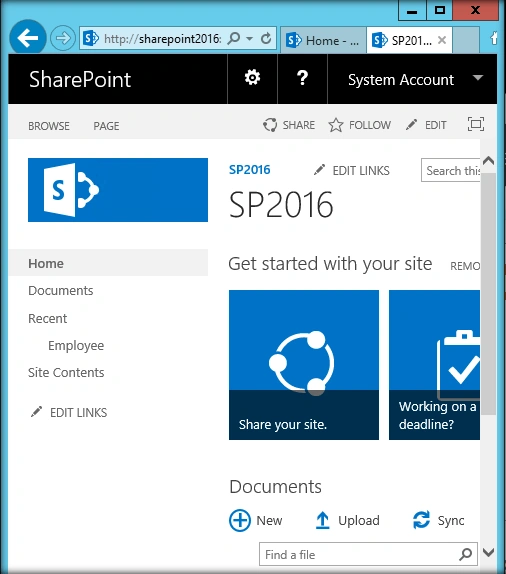
Task: Close the SP201... browser tab
Action: coord(442,40)
